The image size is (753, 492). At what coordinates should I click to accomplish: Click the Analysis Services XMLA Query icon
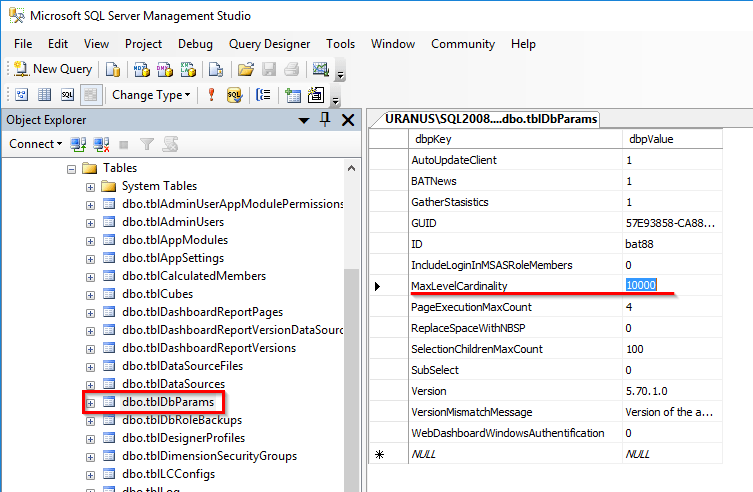[188, 70]
